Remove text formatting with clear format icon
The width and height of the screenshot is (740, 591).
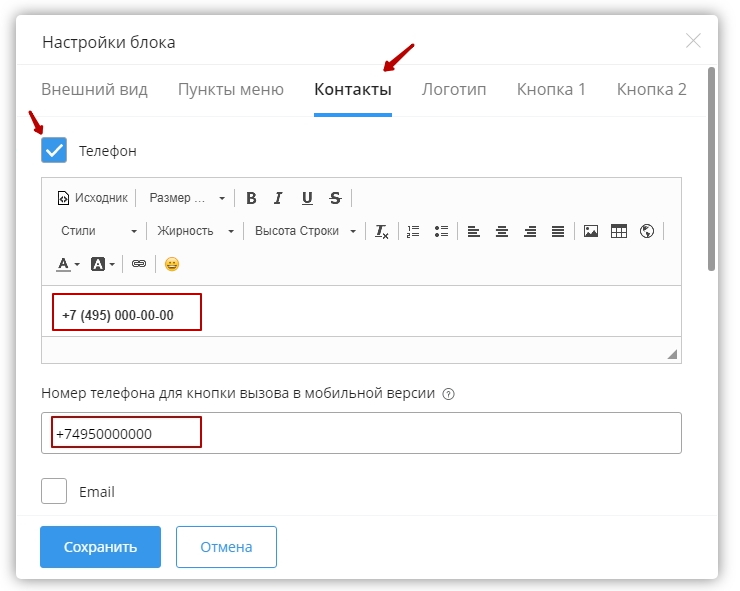pyautogui.click(x=381, y=231)
